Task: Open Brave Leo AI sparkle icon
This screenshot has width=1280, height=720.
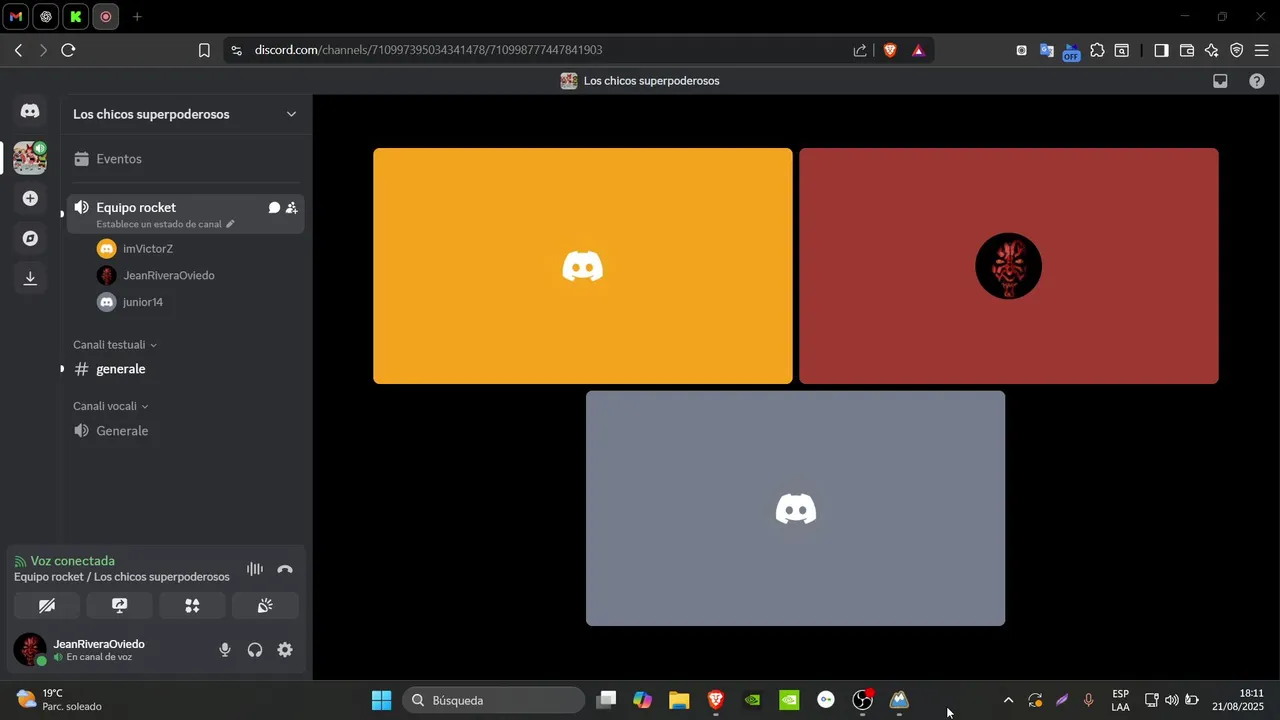Action: pyautogui.click(x=1212, y=50)
